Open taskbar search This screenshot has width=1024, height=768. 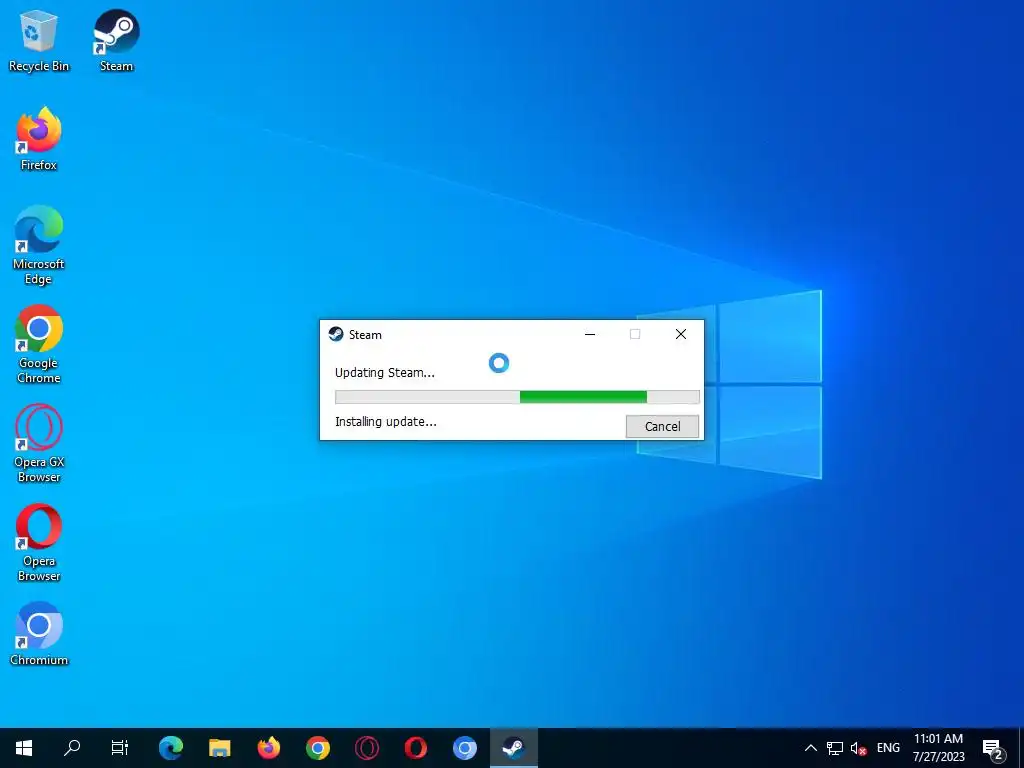[x=72, y=748]
